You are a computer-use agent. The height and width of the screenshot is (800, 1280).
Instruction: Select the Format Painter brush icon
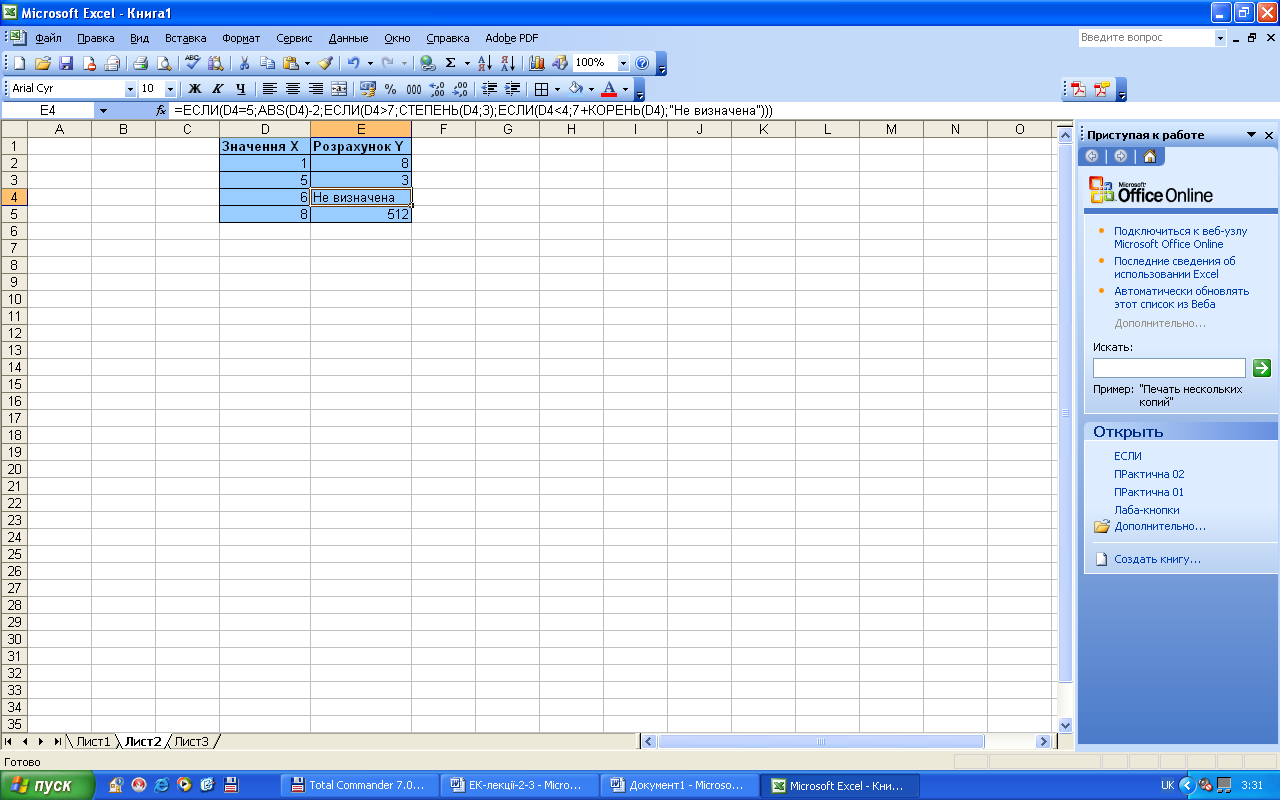325,63
